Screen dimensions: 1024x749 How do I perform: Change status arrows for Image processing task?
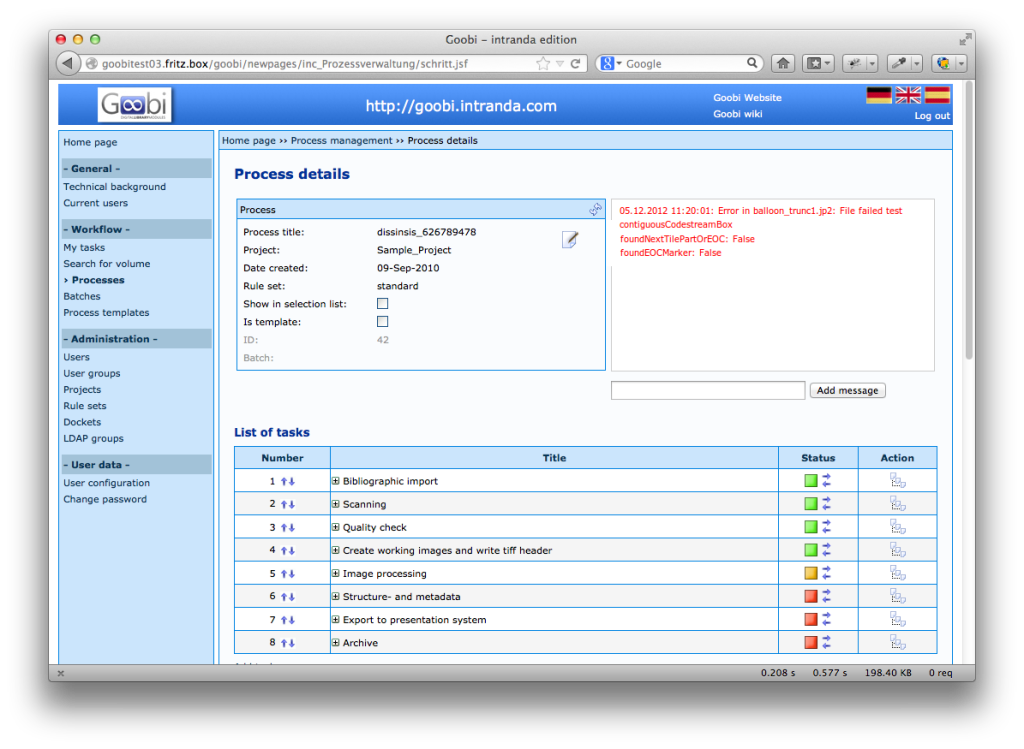point(827,573)
